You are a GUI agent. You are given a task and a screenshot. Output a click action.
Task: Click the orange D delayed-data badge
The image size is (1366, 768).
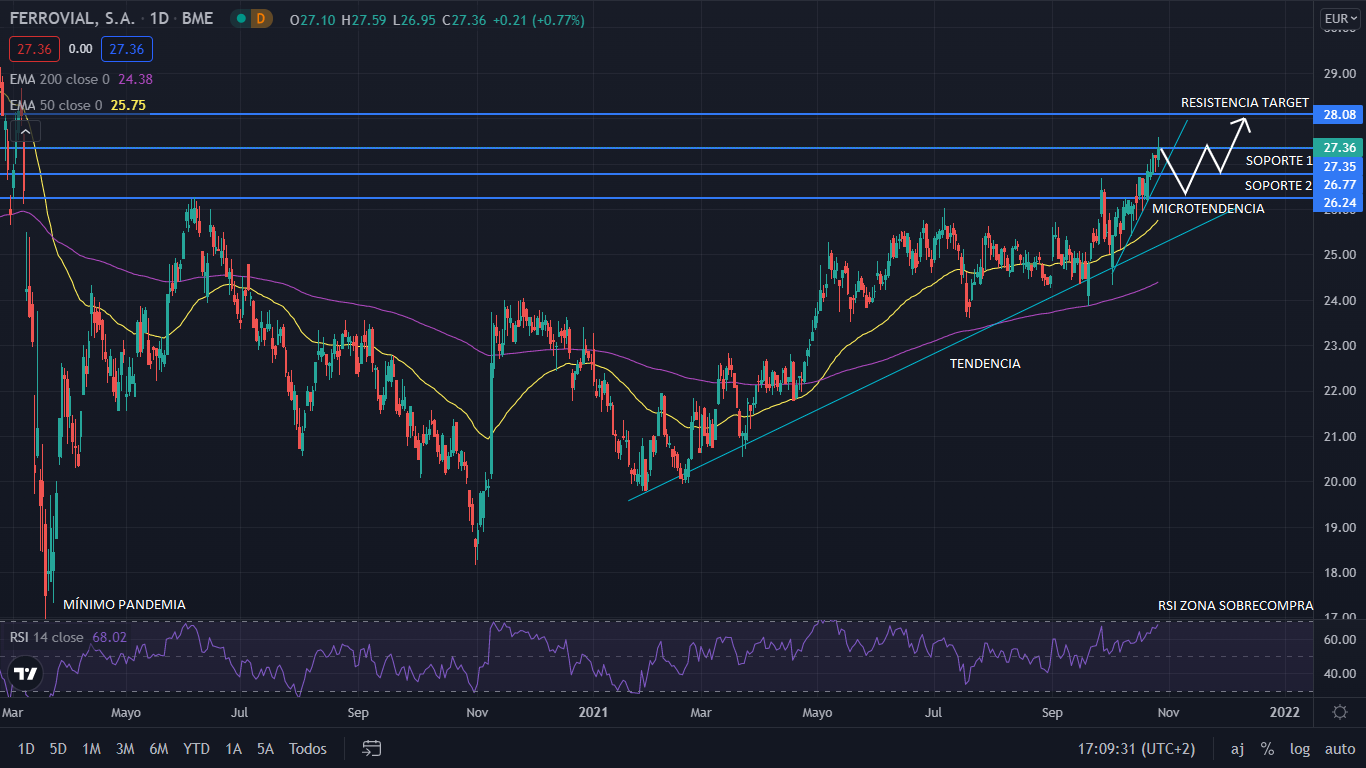(261, 19)
